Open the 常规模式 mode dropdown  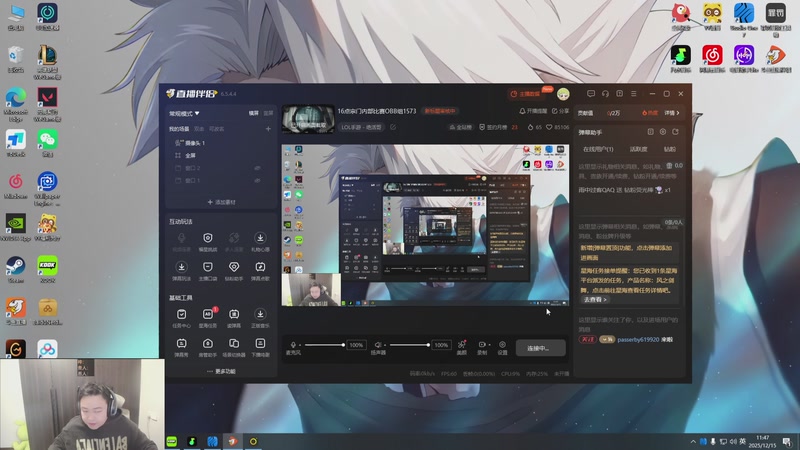click(x=184, y=113)
